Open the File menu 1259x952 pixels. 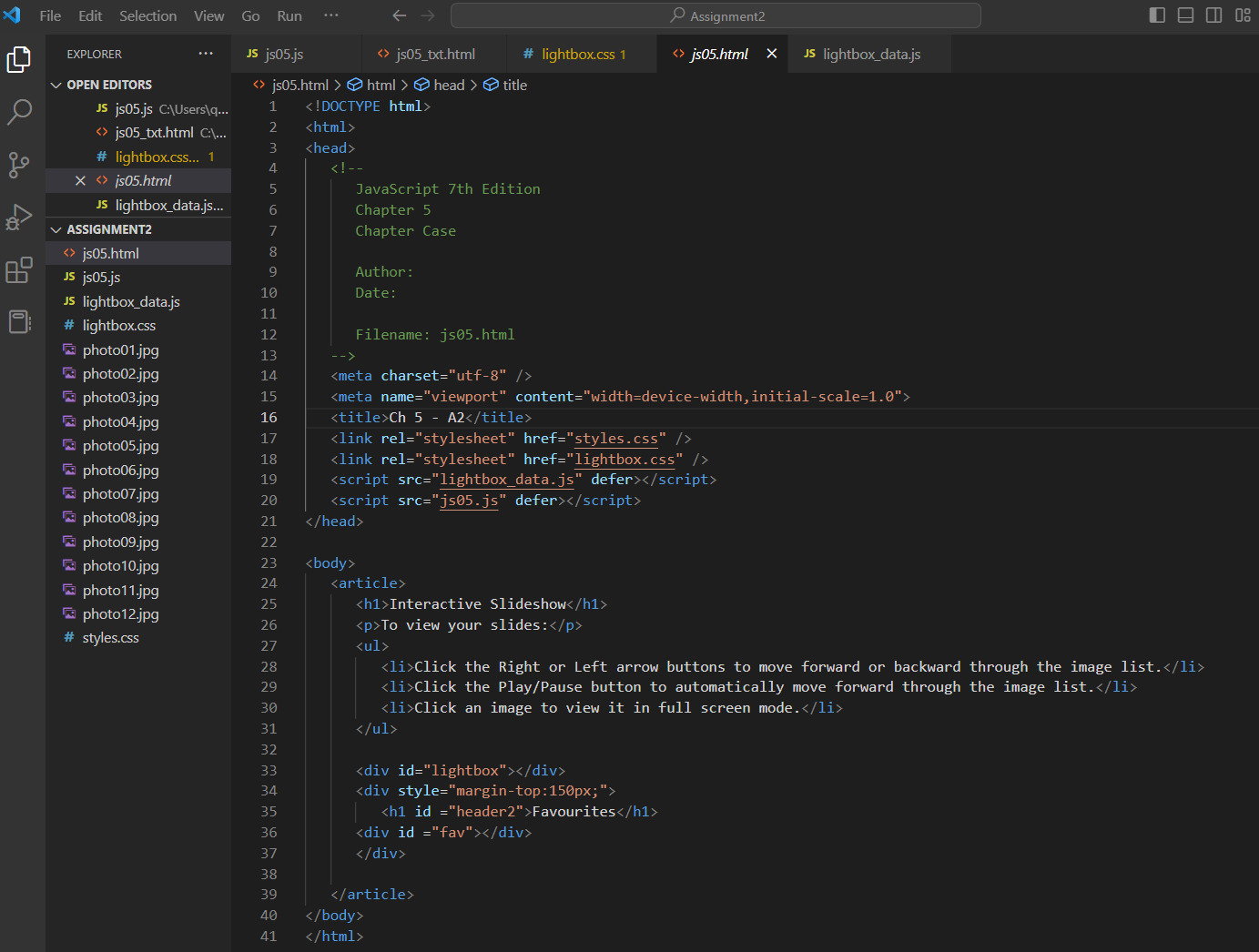click(x=50, y=15)
